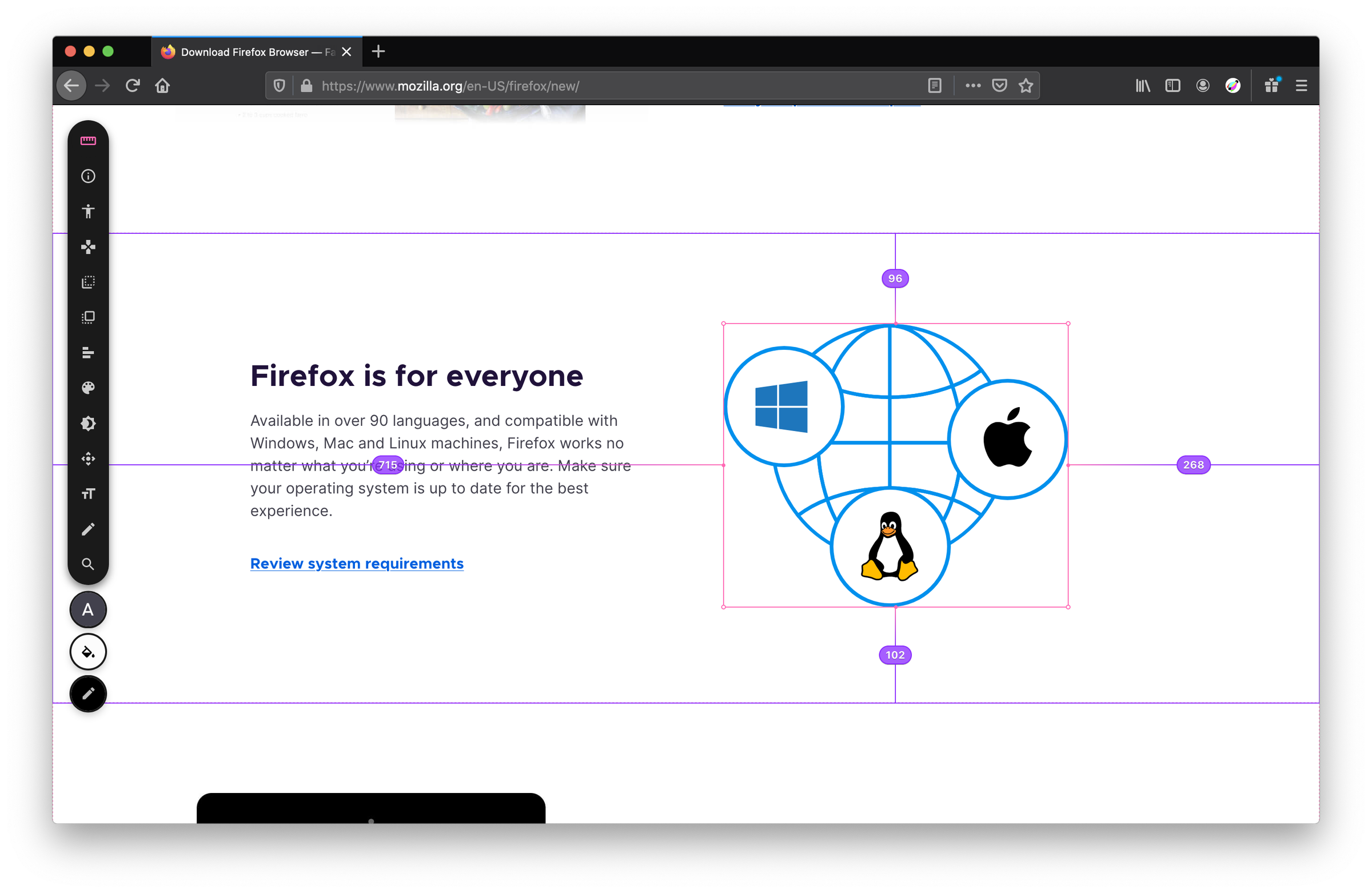Bookmark this page with star
This screenshot has width=1372, height=893.
pyautogui.click(x=1026, y=85)
